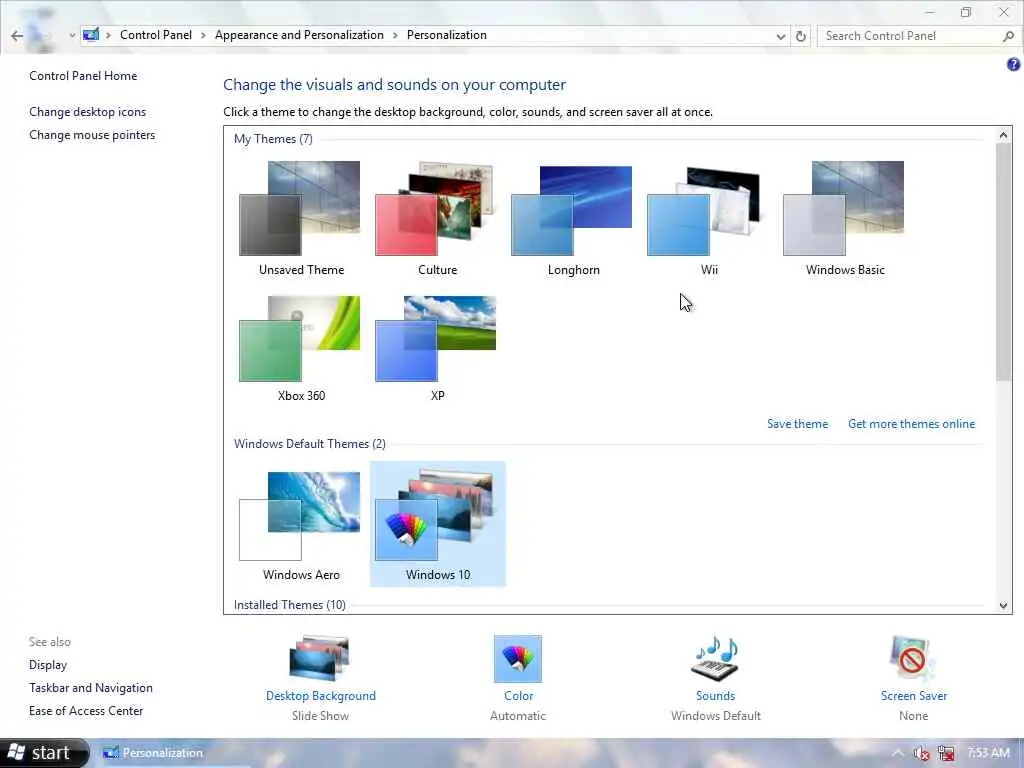
Task: Click the theme list scroll up arrow
Action: [1003, 135]
